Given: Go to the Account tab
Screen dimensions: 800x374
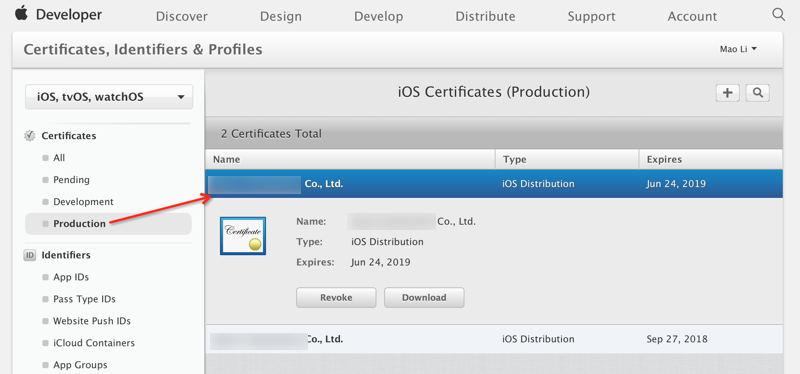Looking at the screenshot, I should click(692, 16).
